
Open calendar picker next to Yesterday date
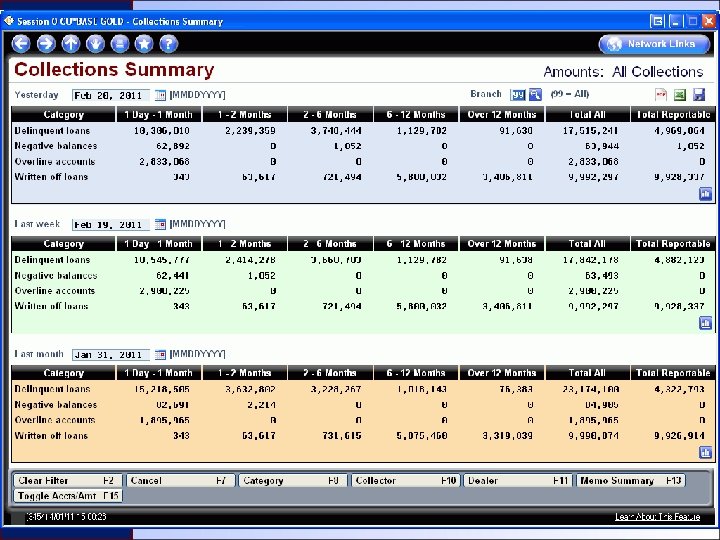(x=160, y=95)
